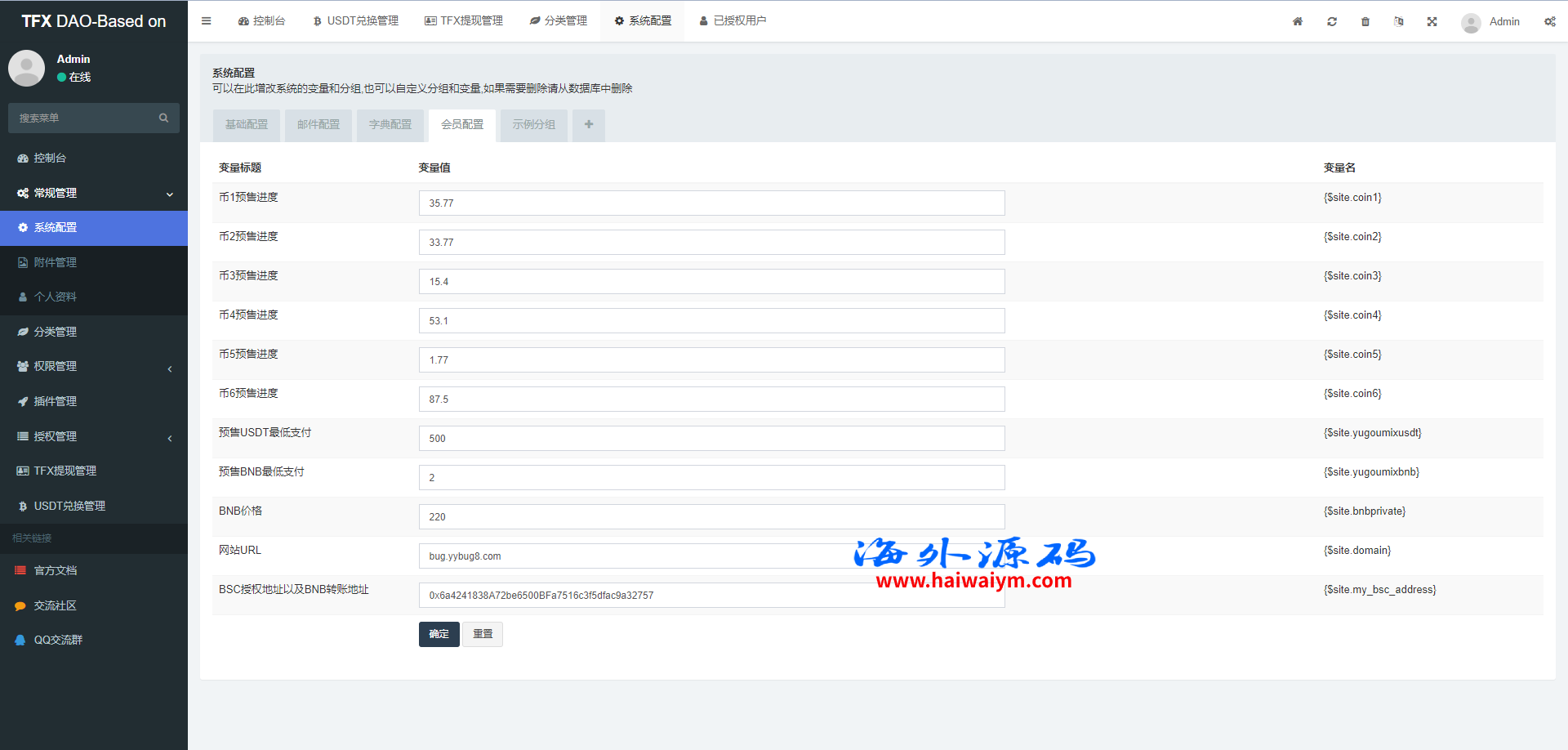Switch to the 基础配置 tab
This screenshot has width=1568, height=750.
(247, 125)
